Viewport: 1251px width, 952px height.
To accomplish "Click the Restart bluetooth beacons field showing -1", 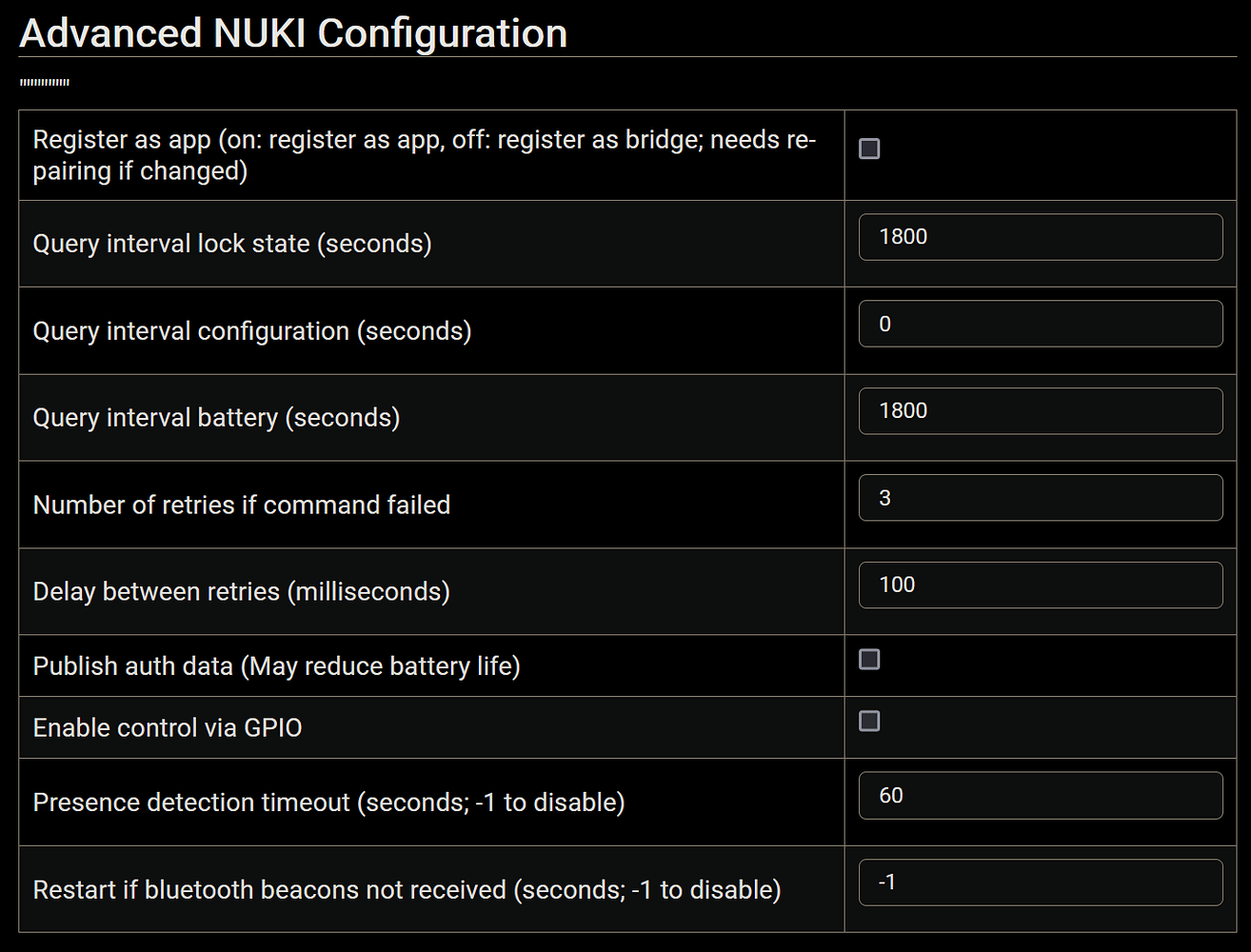I will pyautogui.click(x=1041, y=883).
